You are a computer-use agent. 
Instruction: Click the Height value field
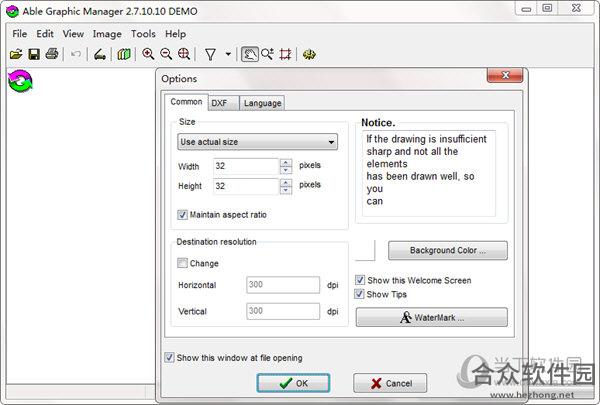point(246,186)
